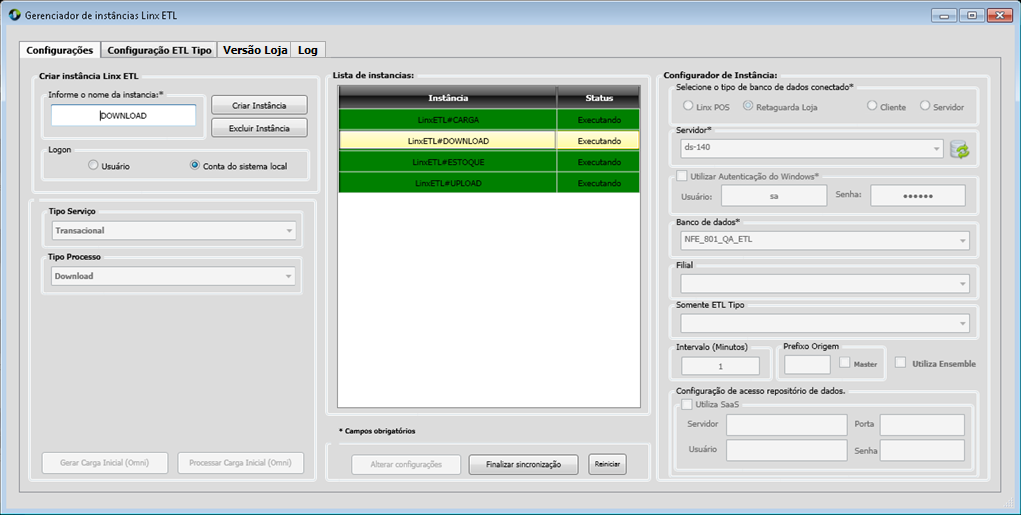The height and width of the screenshot is (515, 1021).
Task: Click the Reiniciar button
Action: click(x=608, y=464)
